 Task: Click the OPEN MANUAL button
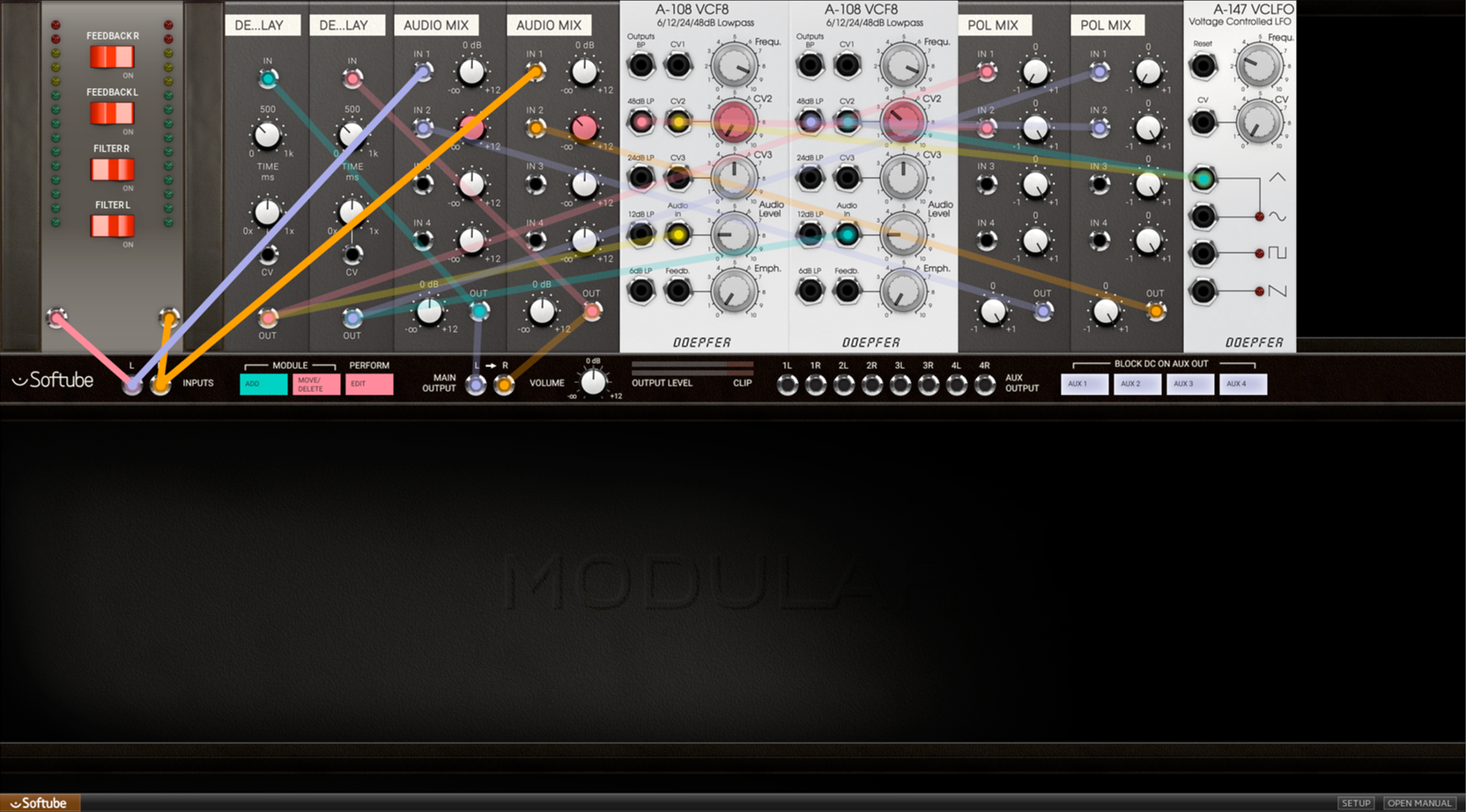pyautogui.click(x=1419, y=803)
